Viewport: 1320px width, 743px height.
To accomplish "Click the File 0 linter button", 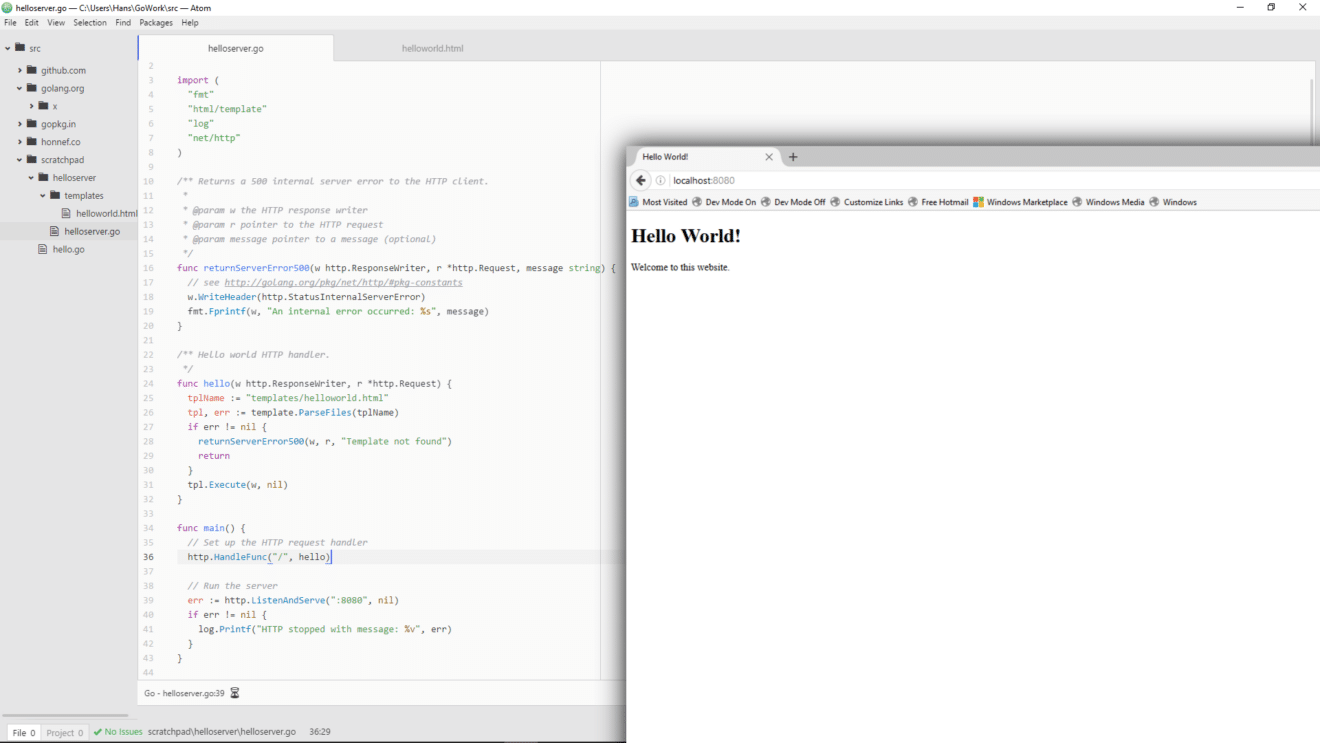I will [x=24, y=733].
